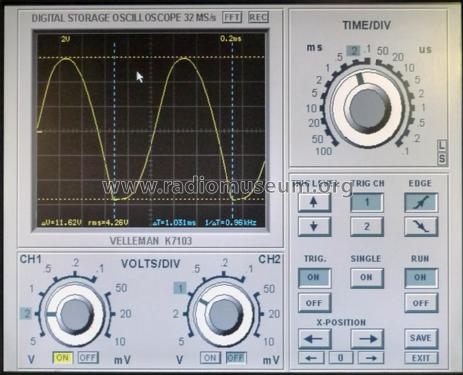The image size is (463, 375).
Task: Turn trigger ON
Action: pyautogui.click(x=314, y=278)
